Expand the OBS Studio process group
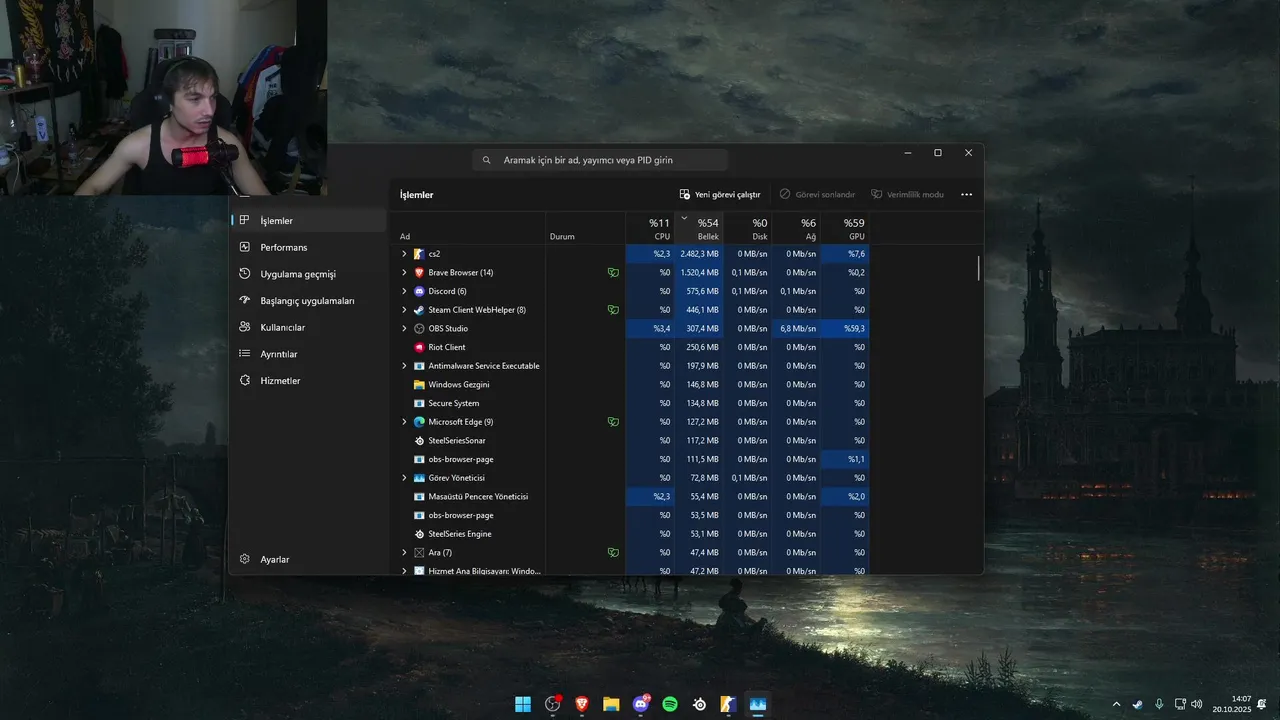This screenshot has width=1280, height=720. coord(404,328)
